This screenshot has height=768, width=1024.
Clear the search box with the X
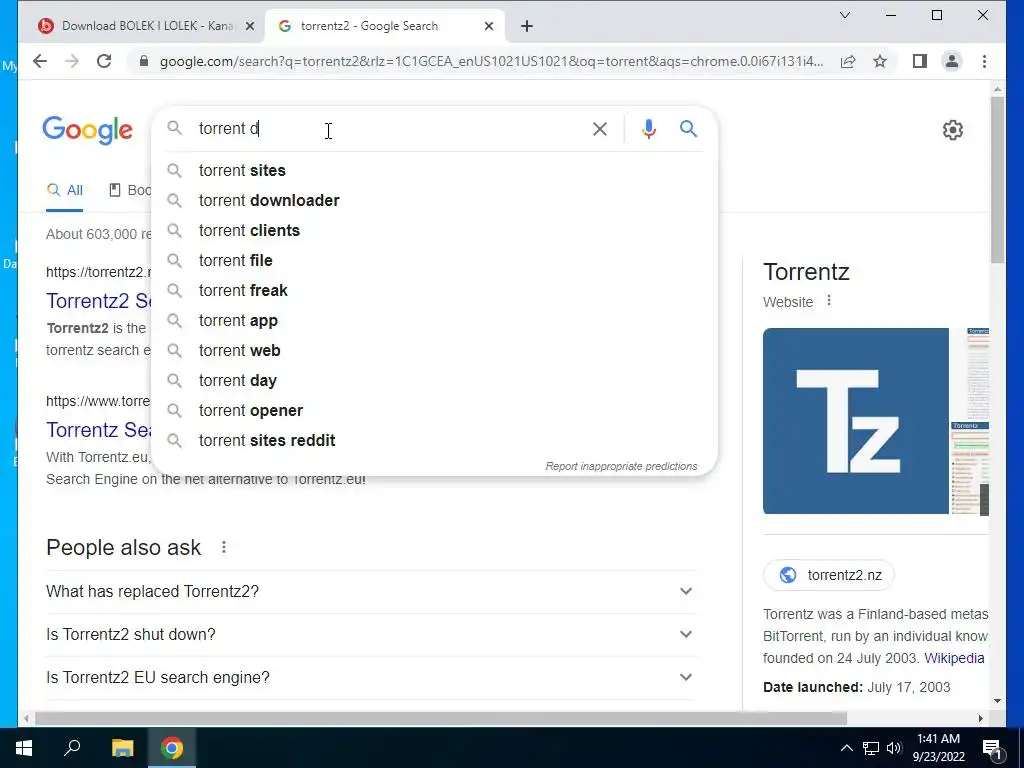point(600,129)
